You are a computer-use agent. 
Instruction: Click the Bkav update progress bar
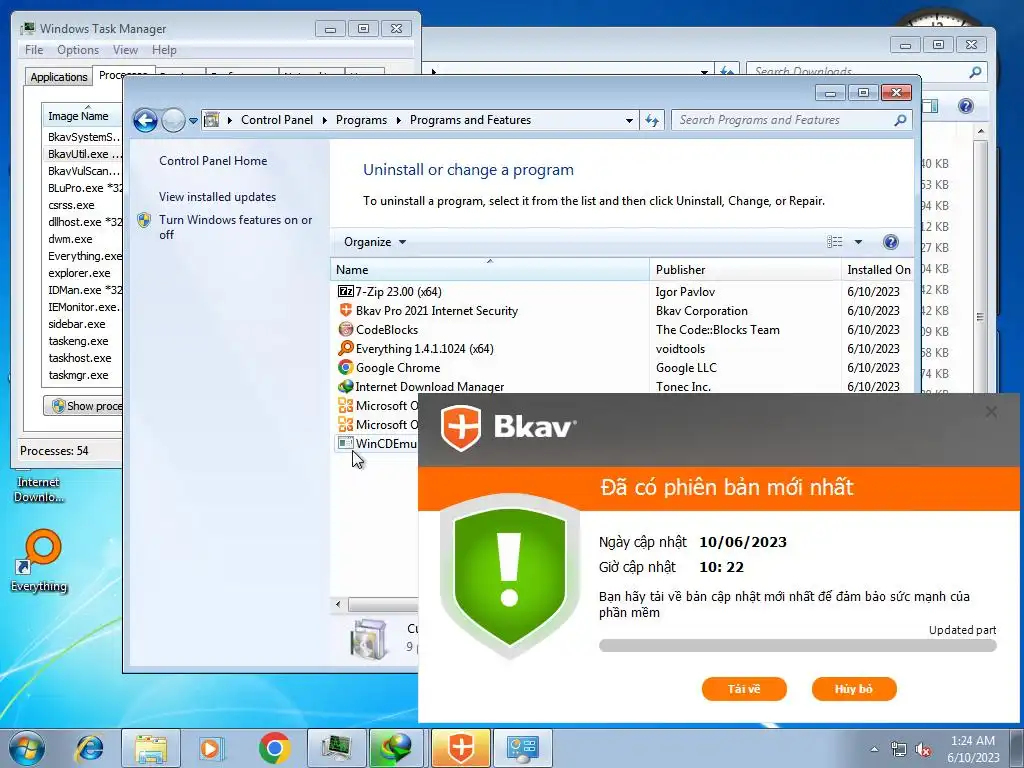(x=797, y=646)
